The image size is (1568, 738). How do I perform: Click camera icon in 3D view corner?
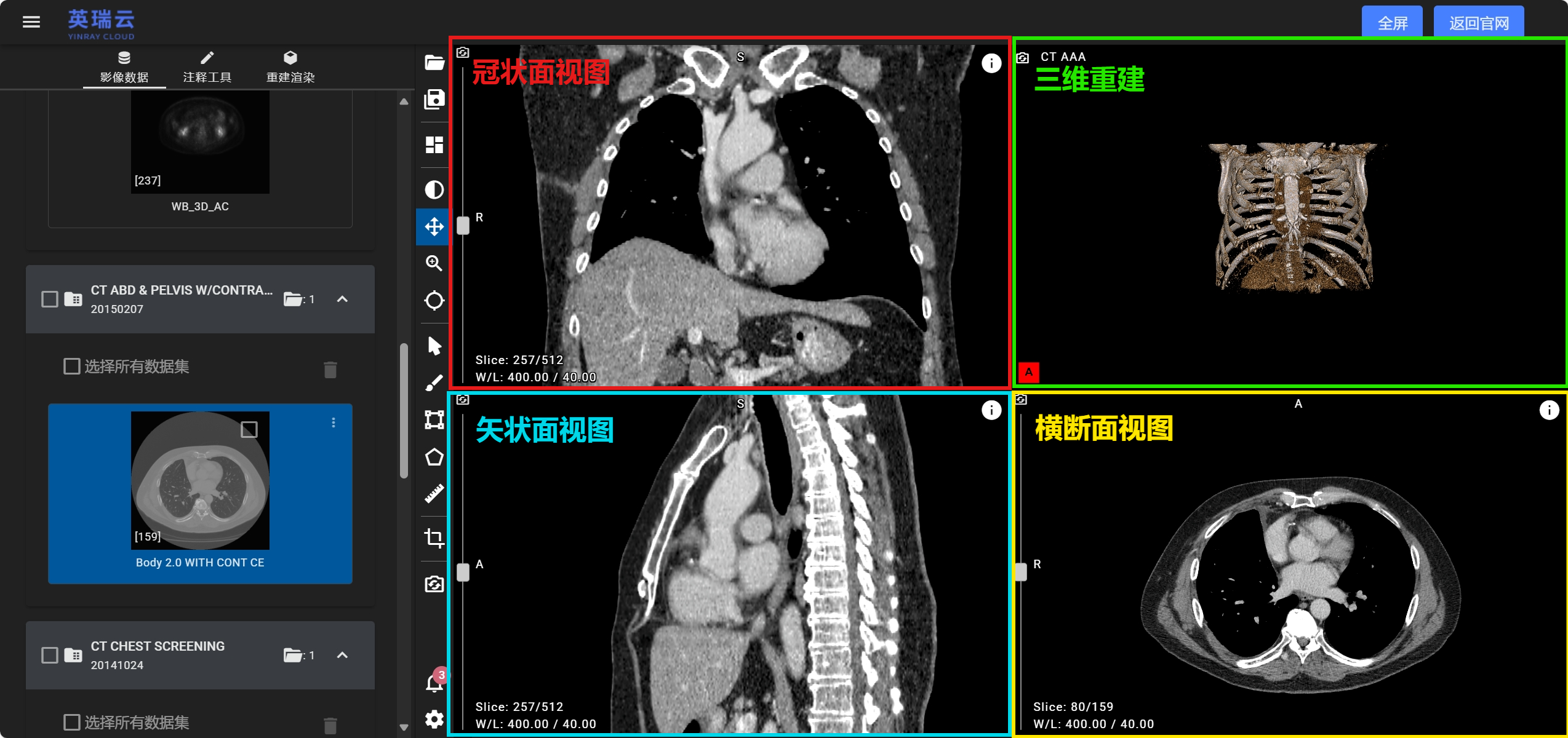click(1022, 58)
